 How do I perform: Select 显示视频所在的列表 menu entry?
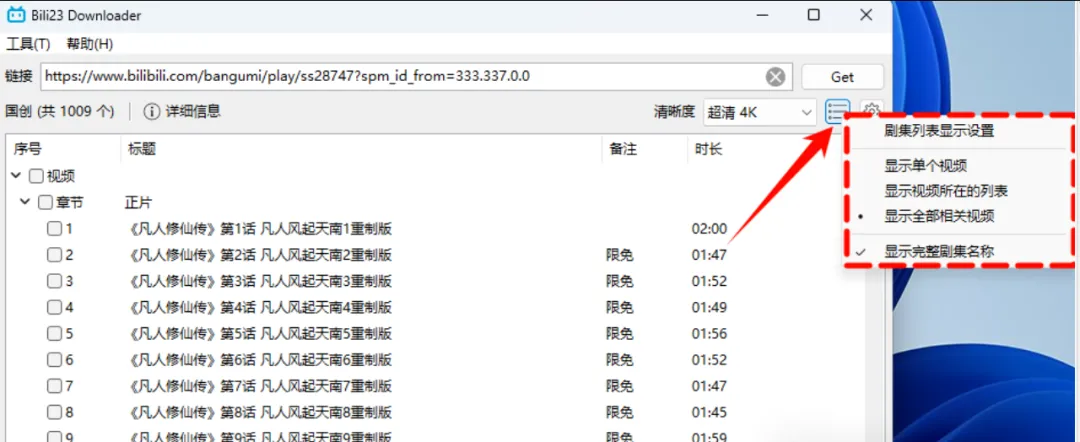tap(946, 191)
